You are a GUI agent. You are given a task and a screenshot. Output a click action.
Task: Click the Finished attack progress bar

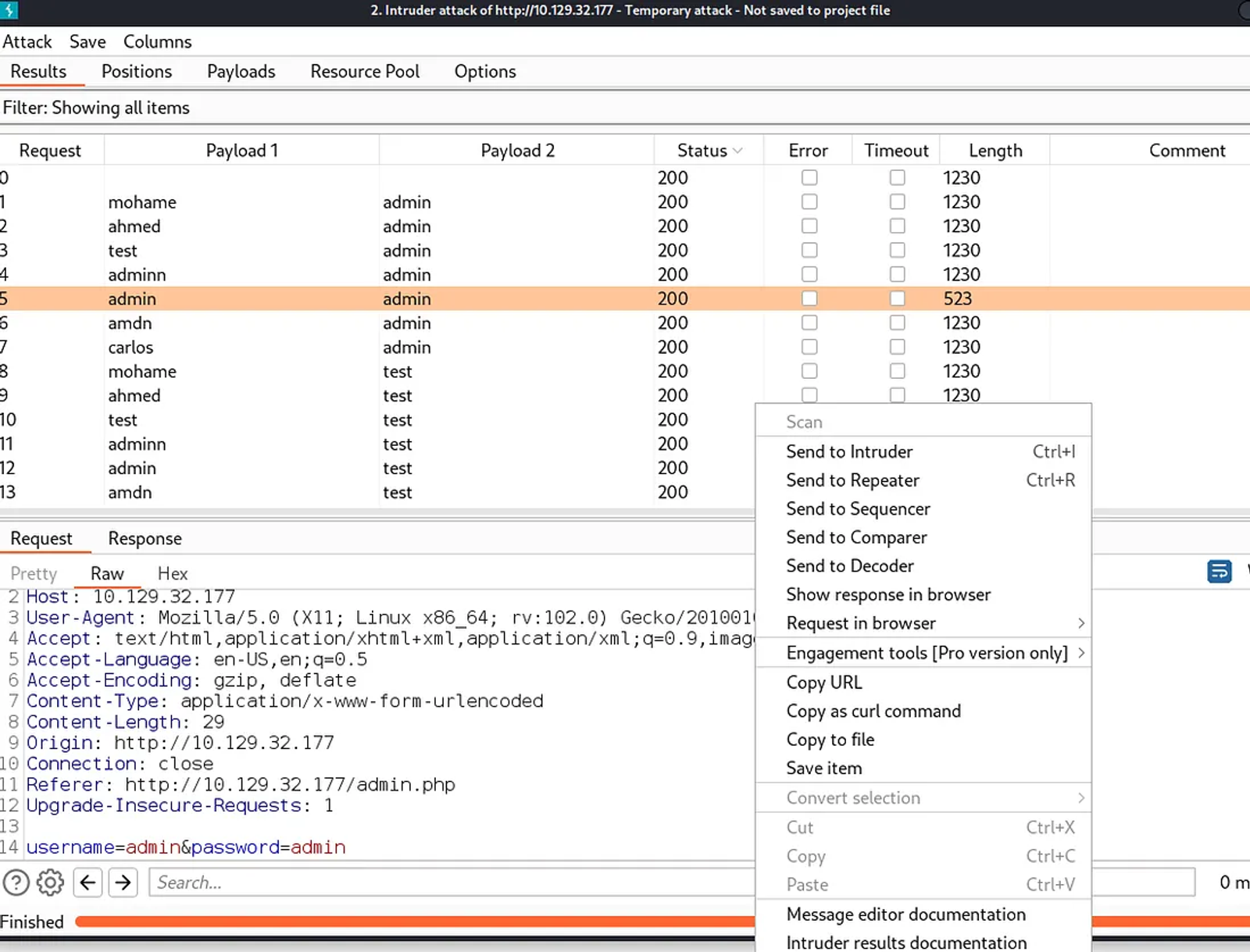[x=416, y=922]
